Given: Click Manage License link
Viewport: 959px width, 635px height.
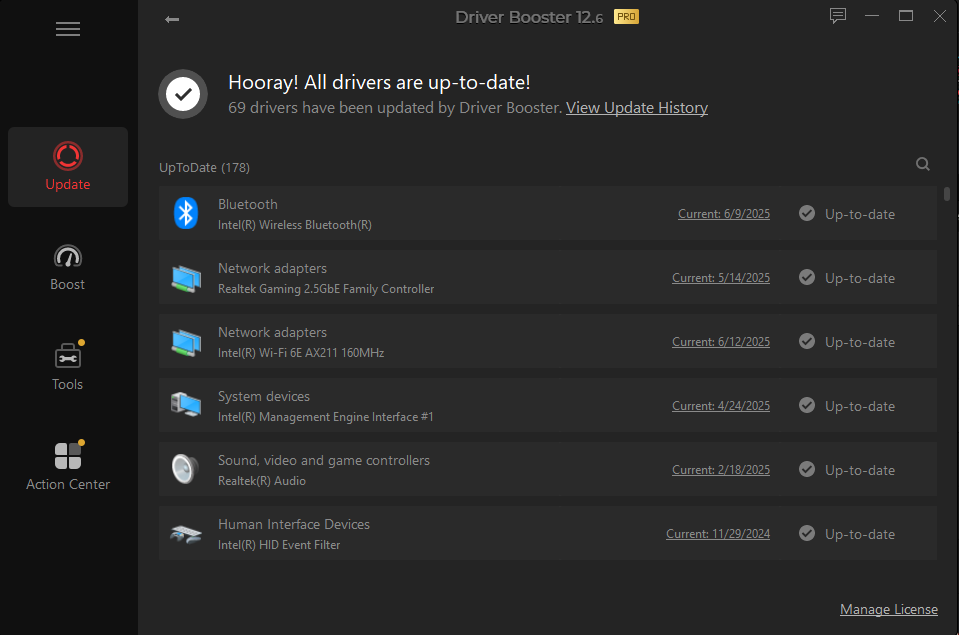Looking at the screenshot, I should click(888, 609).
